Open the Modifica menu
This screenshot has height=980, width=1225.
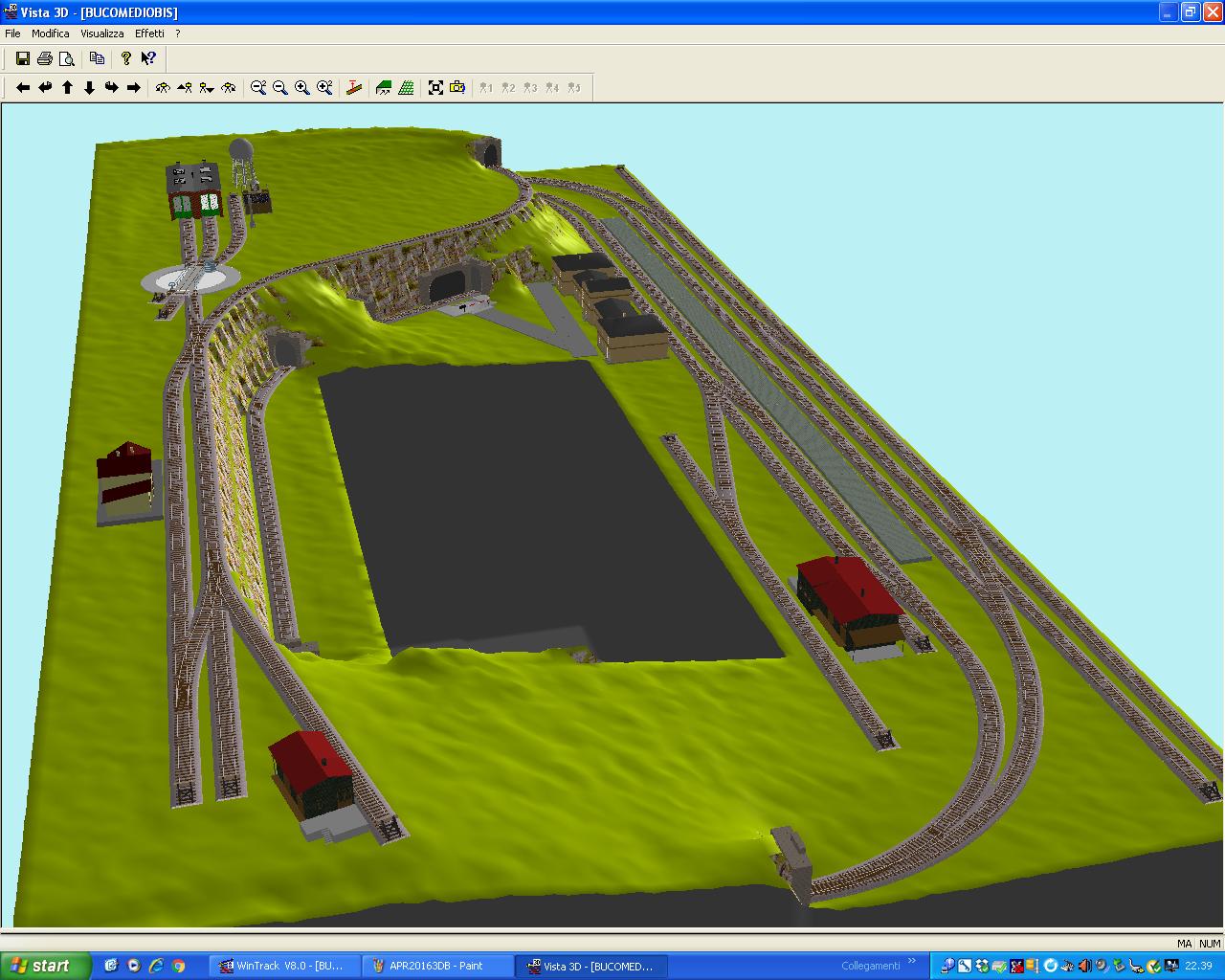coord(51,33)
